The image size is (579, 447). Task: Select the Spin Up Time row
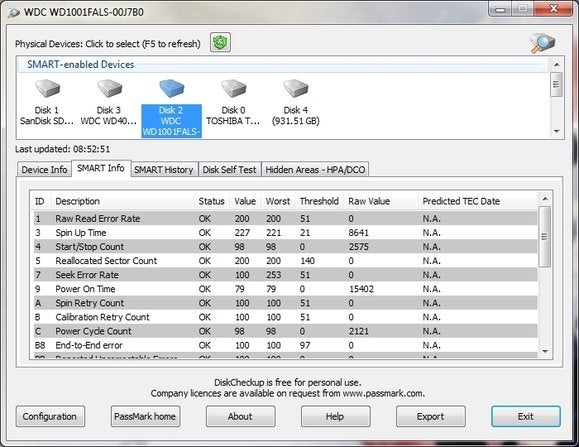pyautogui.click(x=285, y=233)
